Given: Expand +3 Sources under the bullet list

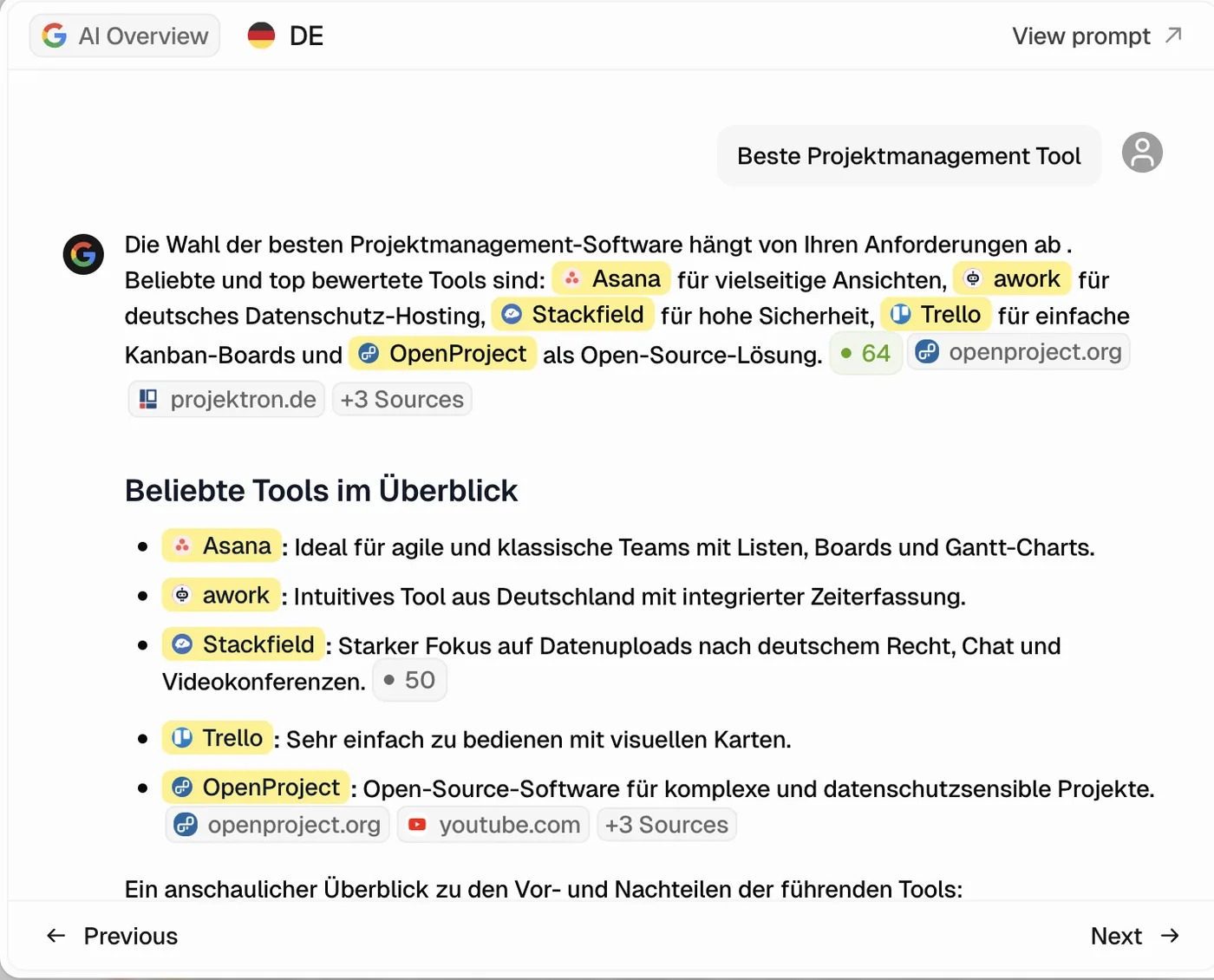Looking at the screenshot, I should [667, 825].
